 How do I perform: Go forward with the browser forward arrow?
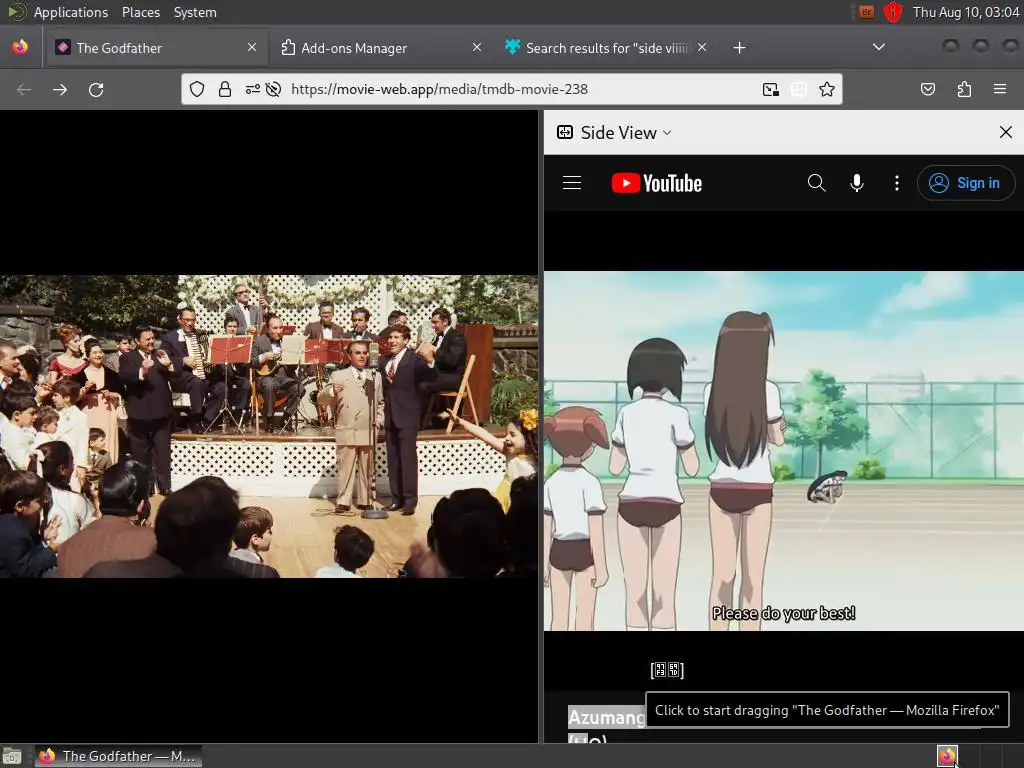click(60, 89)
